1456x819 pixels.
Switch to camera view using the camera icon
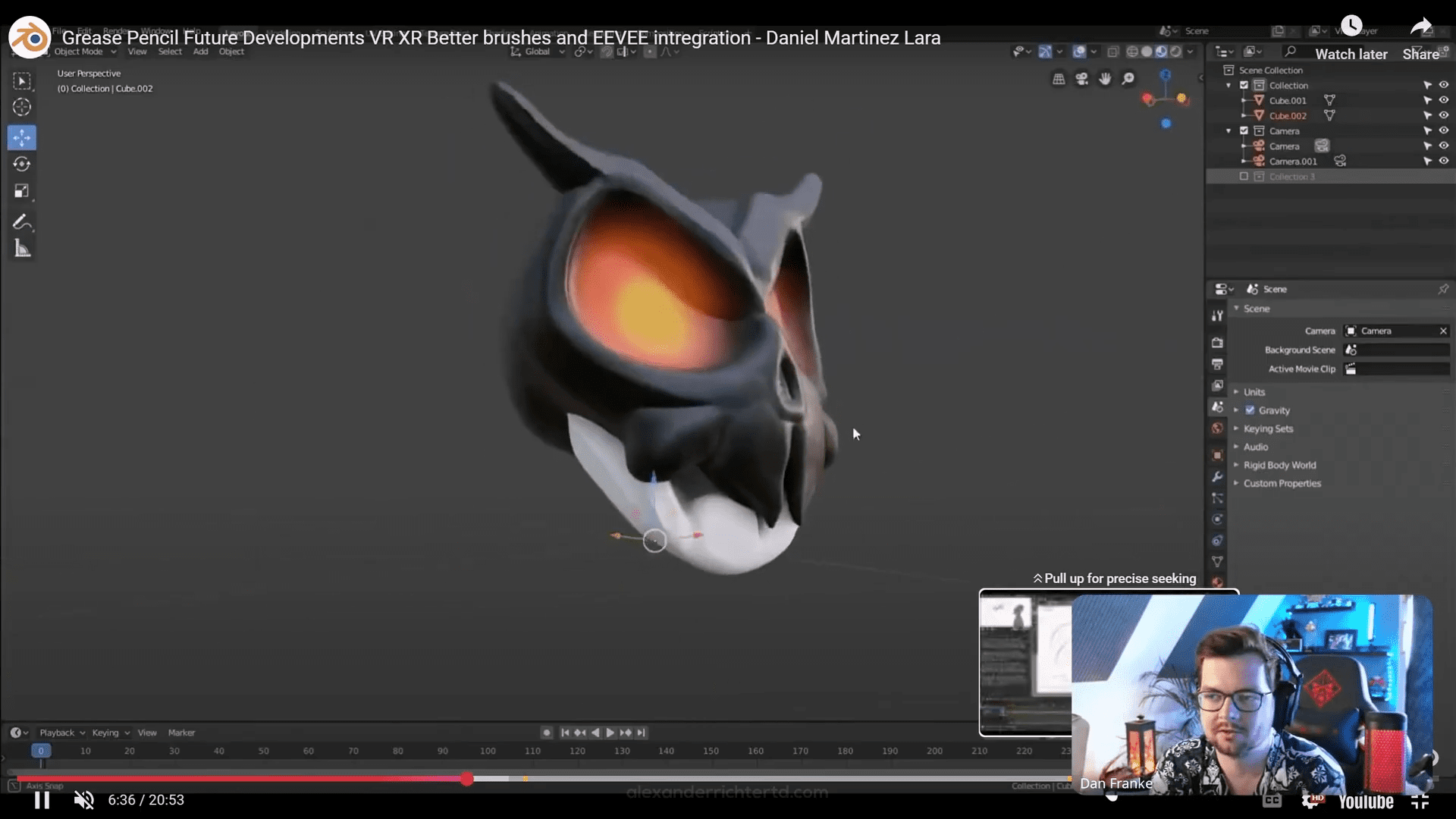click(1082, 79)
